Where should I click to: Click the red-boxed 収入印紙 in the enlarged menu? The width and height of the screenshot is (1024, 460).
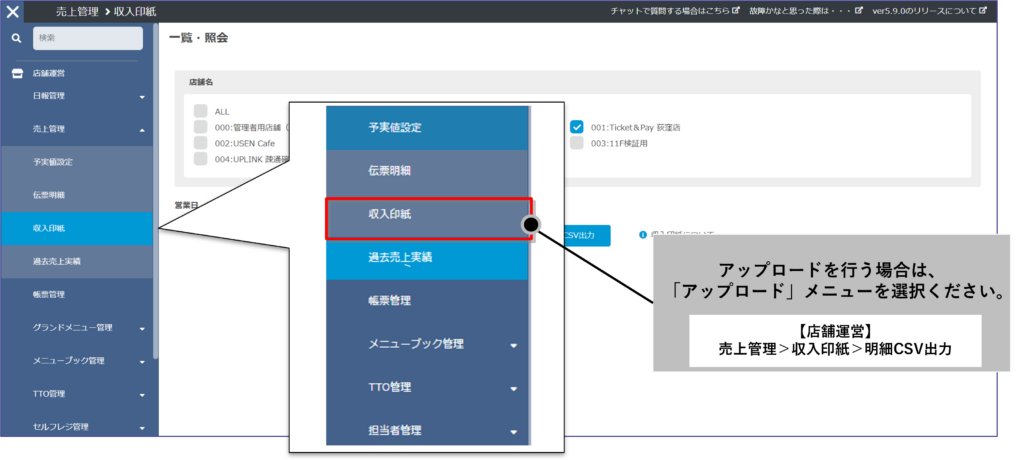pyautogui.click(x=428, y=219)
